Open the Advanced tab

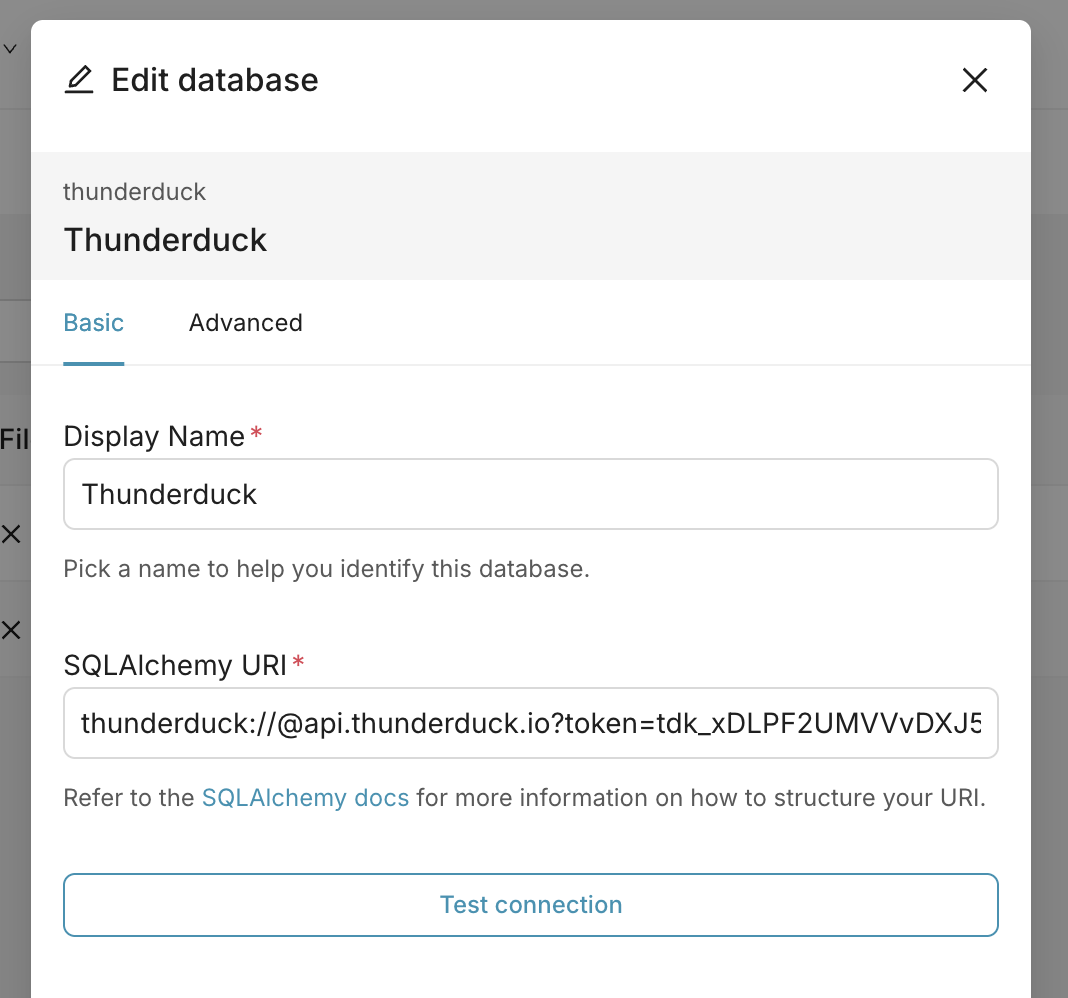point(245,322)
